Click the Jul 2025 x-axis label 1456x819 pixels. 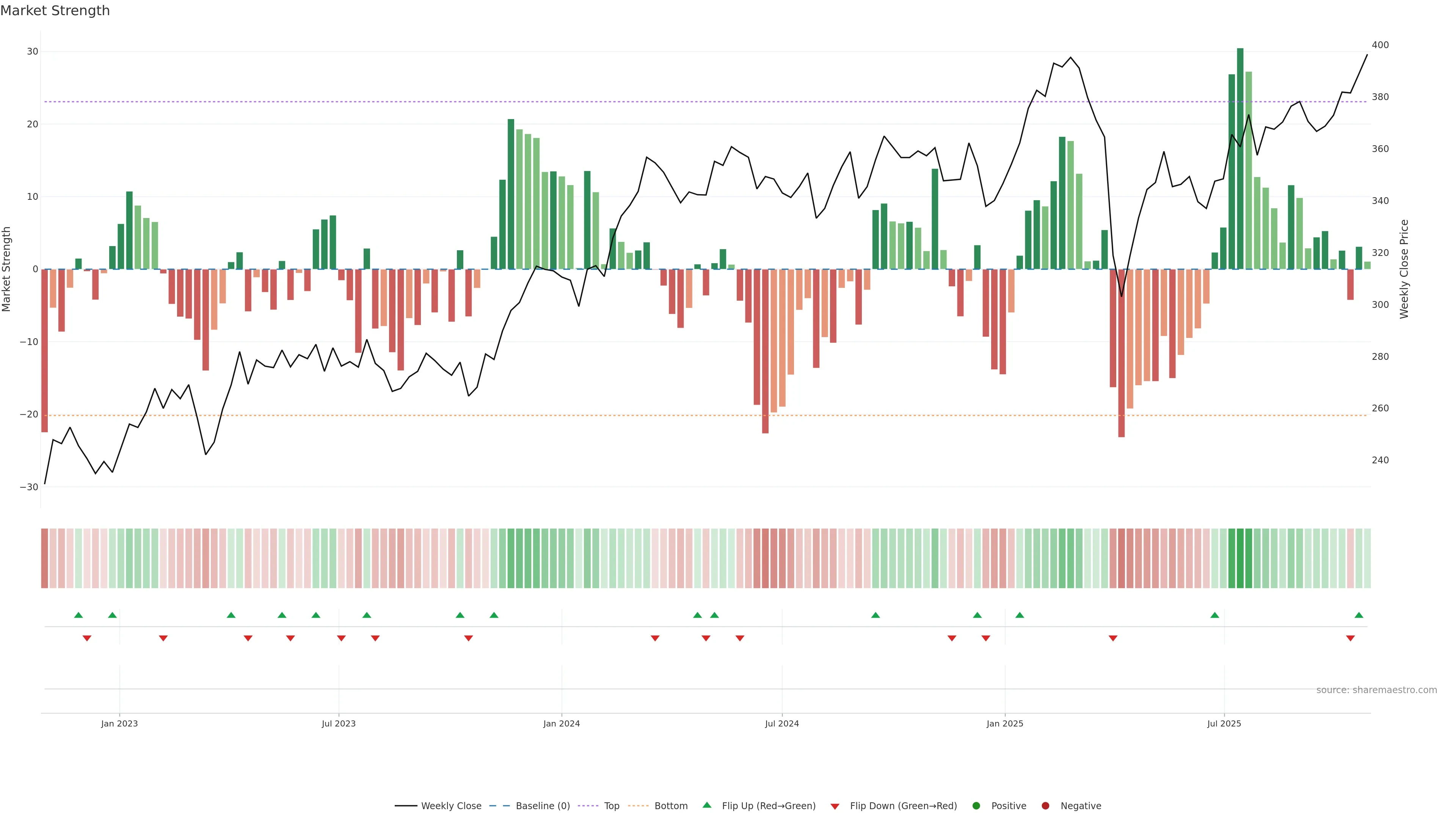[x=1224, y=723]
